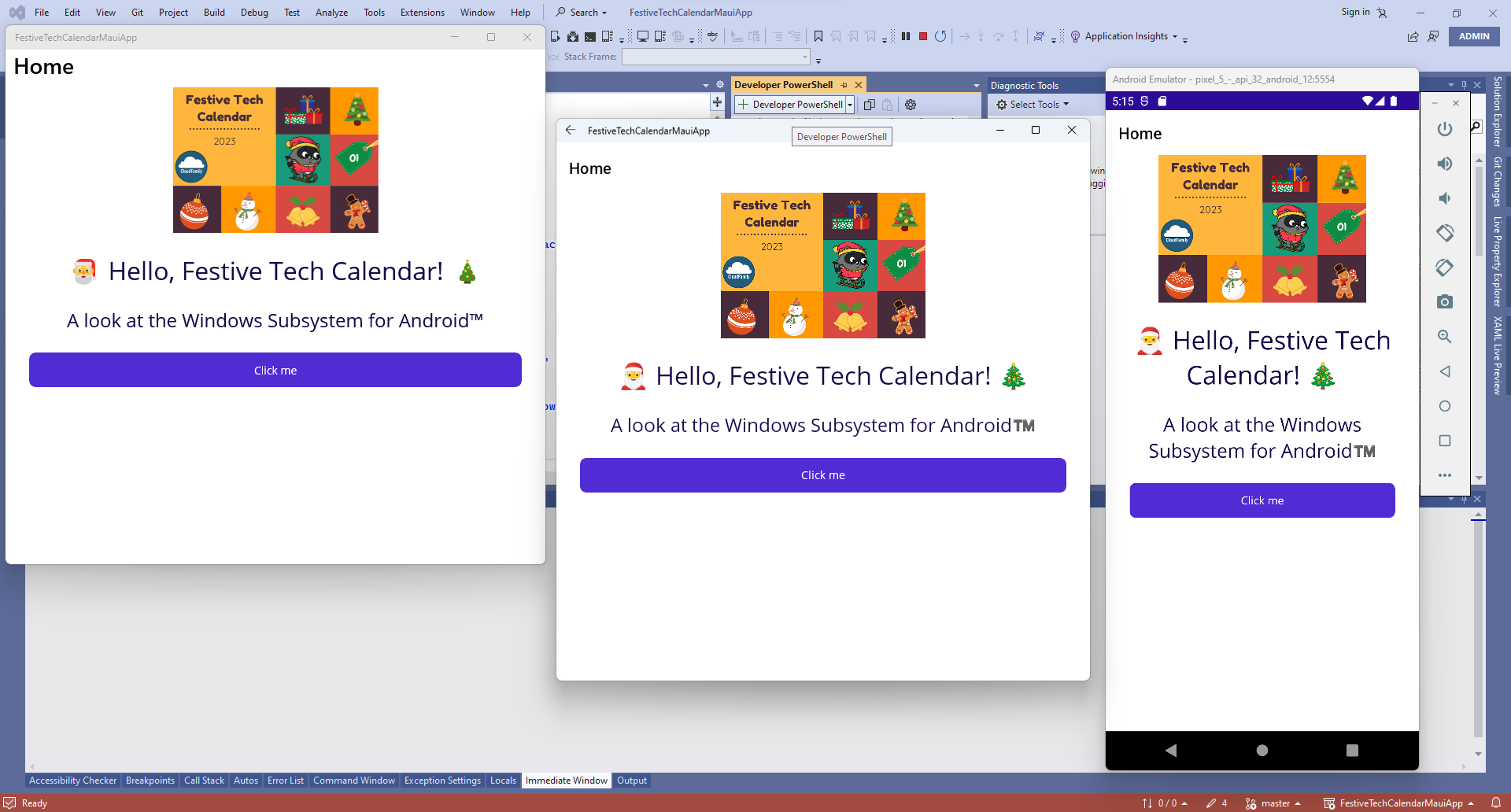Screen dimensions: 1511x812
Task: Pin the Developer PowerShell tab
Action: [x=844, y=85]
